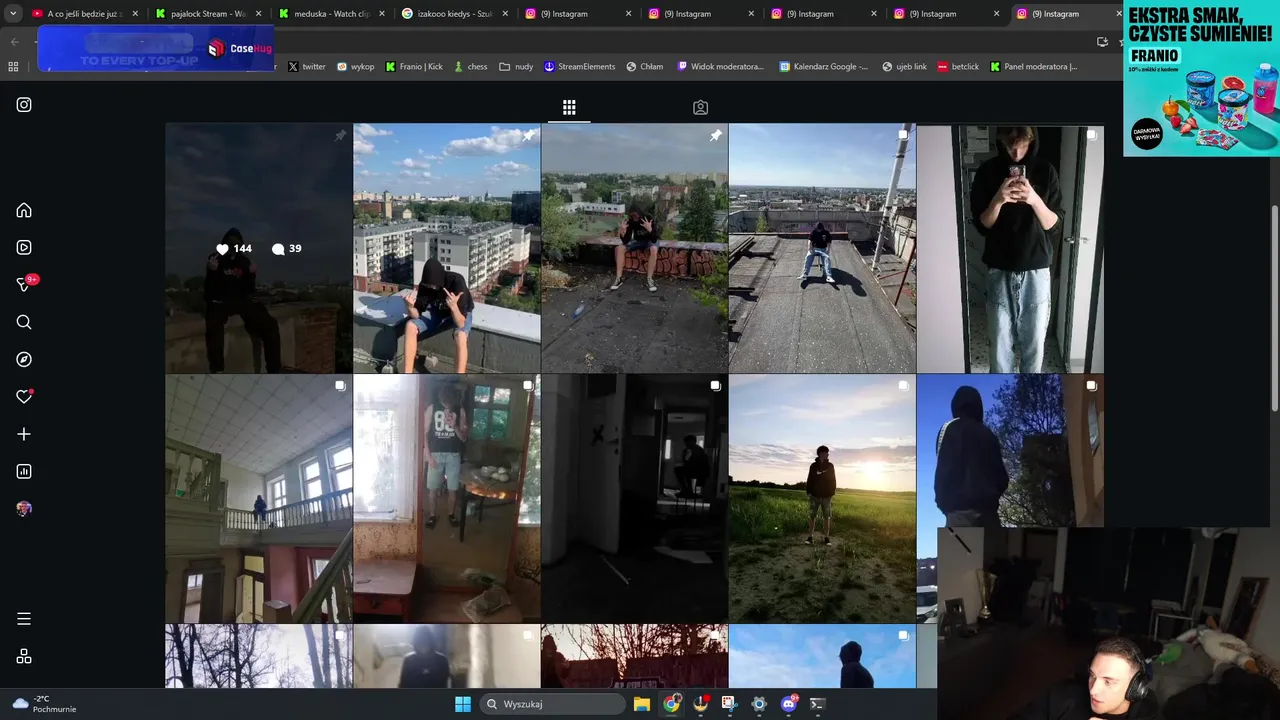Screen dimensions: 1280x720
Task: Open the dark post with 144 likes
Action: point(258,248)
